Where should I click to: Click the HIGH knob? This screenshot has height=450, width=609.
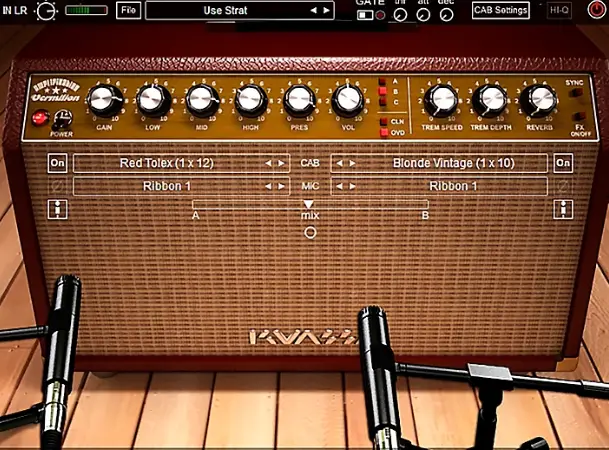click(x=251, y=101)
